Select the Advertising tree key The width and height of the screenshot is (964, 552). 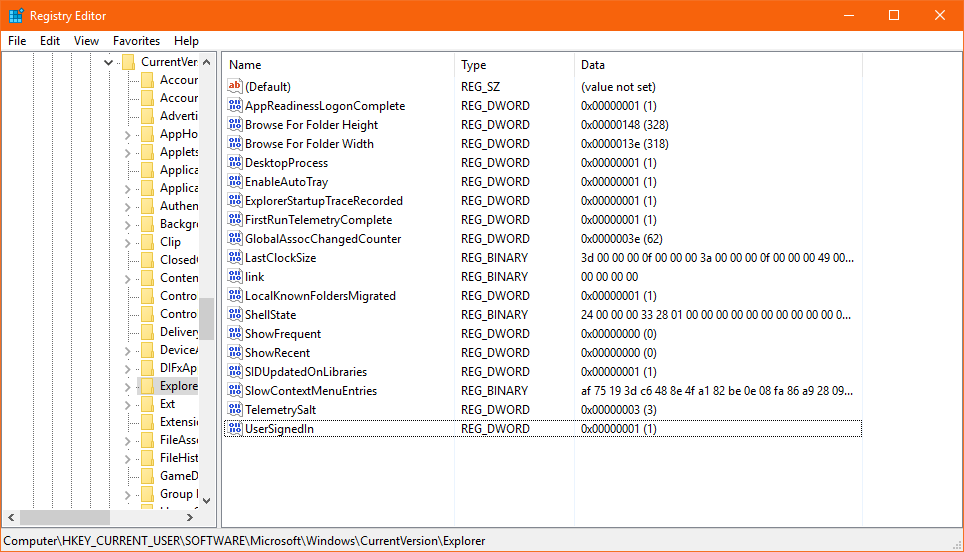click(179, 116)
